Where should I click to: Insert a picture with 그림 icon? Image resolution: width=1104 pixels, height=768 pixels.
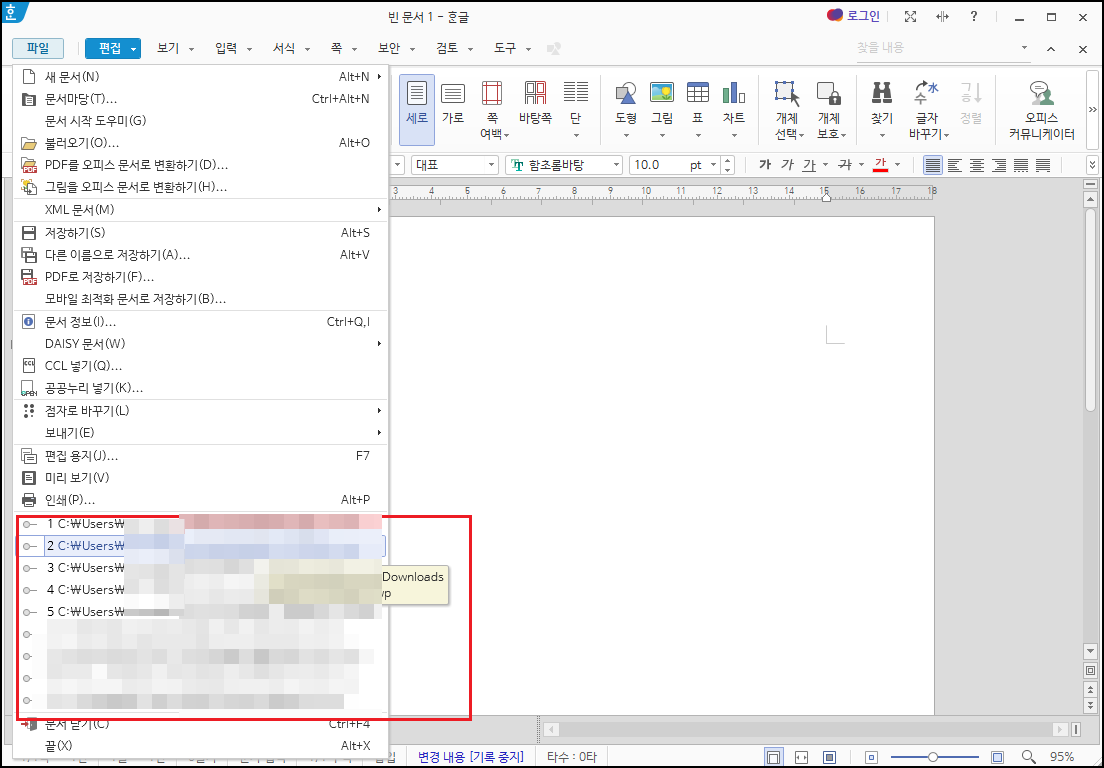point(662,109)
